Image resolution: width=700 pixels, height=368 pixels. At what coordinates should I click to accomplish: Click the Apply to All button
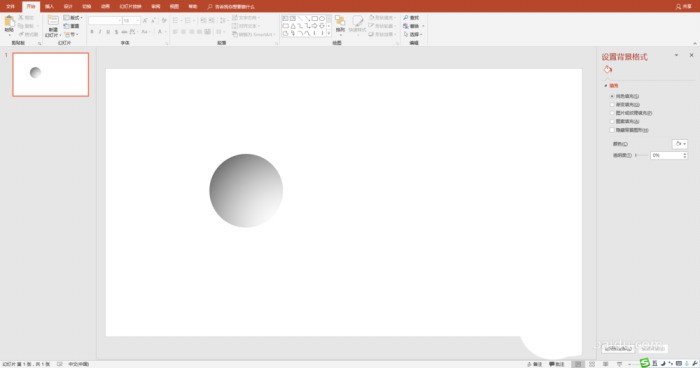[618, 348]
